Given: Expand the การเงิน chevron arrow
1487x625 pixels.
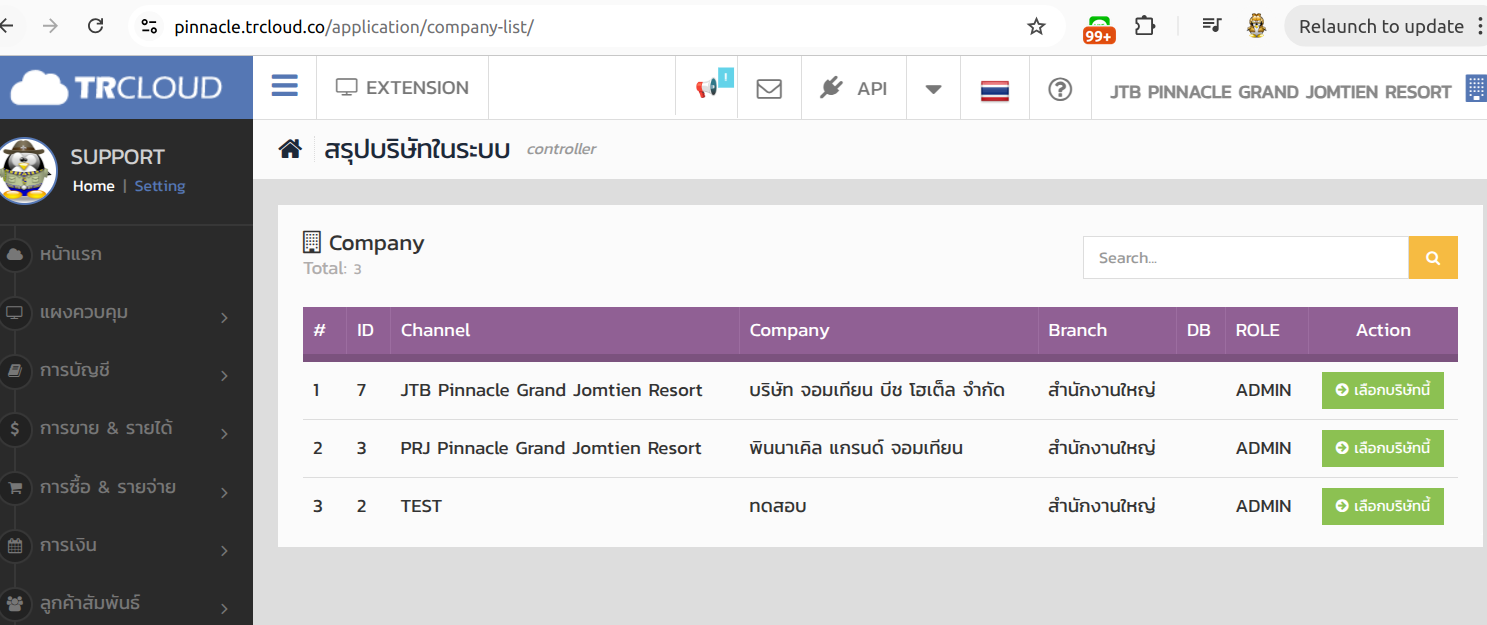Looking at the screenshot, I should tap(224, 551).
